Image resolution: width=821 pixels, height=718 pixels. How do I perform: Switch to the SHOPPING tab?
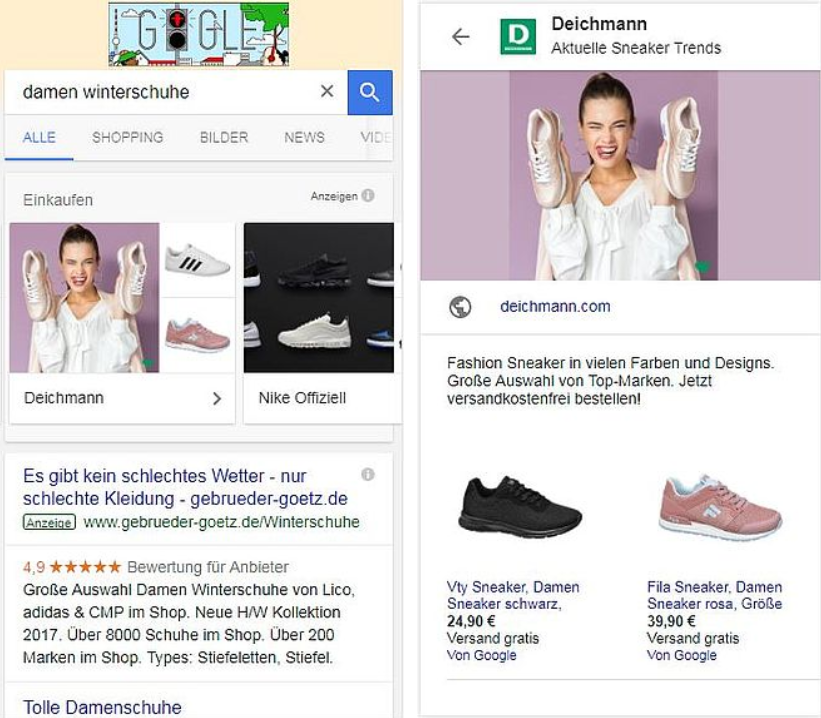(128, 137)
